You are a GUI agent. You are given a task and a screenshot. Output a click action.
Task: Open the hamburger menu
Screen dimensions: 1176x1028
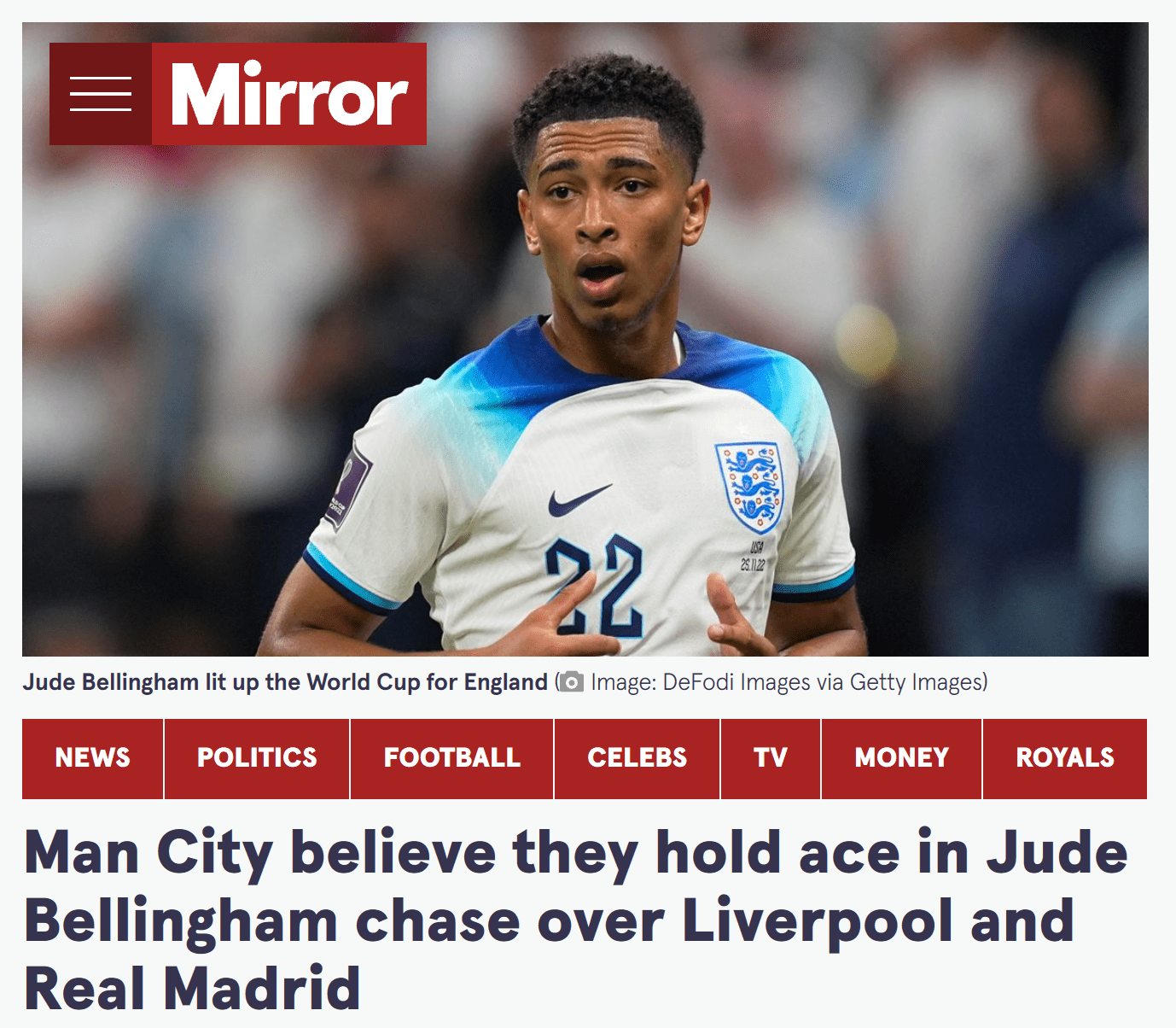pos(101,94)
